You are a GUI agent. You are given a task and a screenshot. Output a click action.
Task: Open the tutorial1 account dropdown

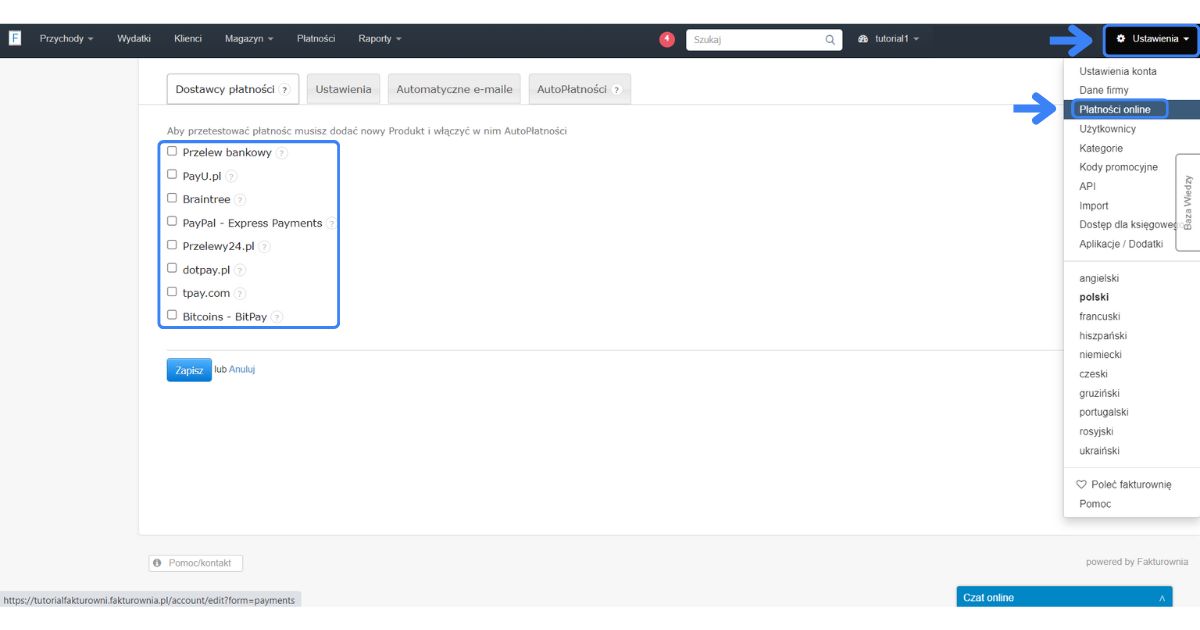(889, 39)
